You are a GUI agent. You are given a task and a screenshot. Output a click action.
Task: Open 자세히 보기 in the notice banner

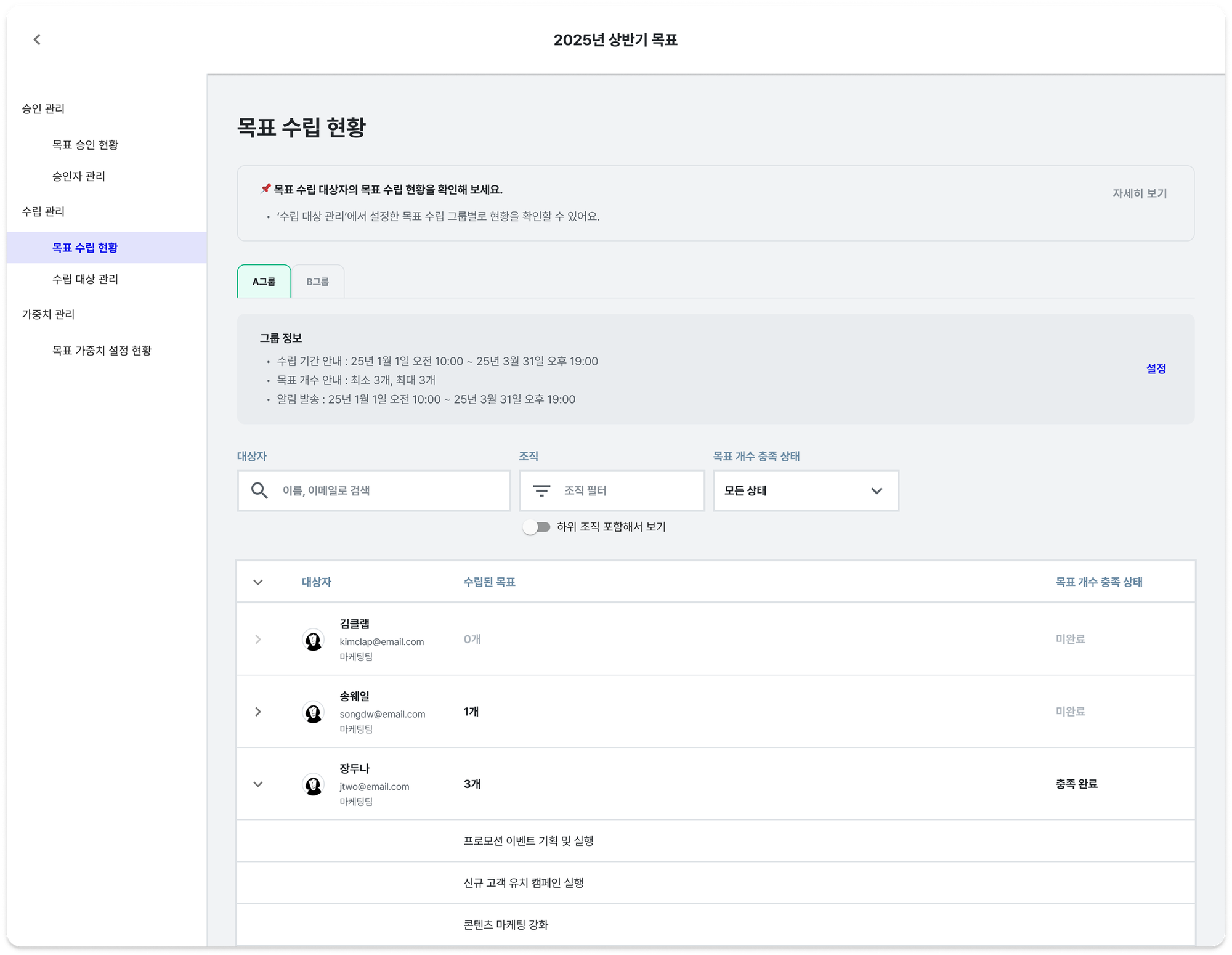1138,193
